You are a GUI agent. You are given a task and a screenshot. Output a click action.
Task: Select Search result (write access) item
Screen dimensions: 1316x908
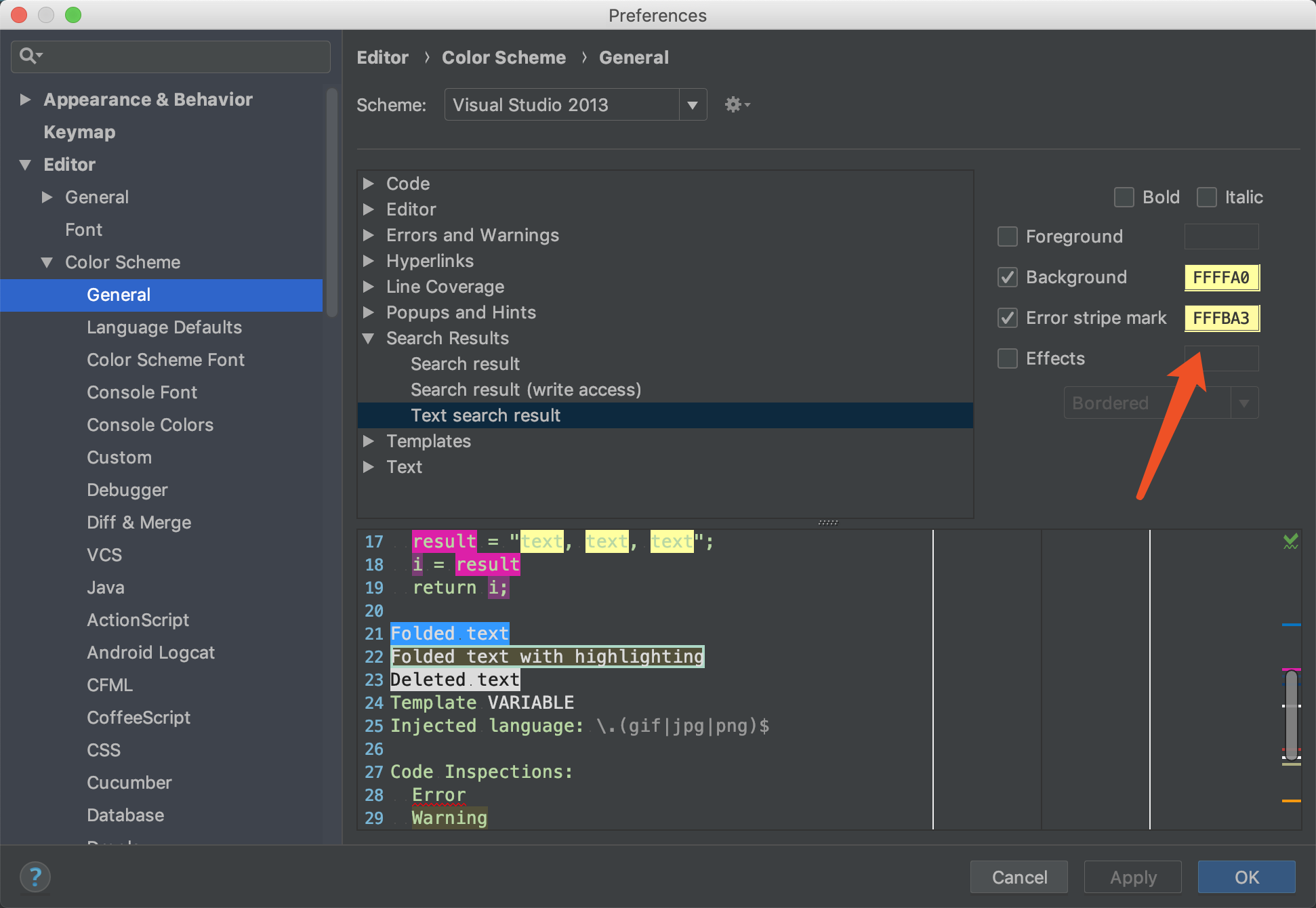(525, 390)
